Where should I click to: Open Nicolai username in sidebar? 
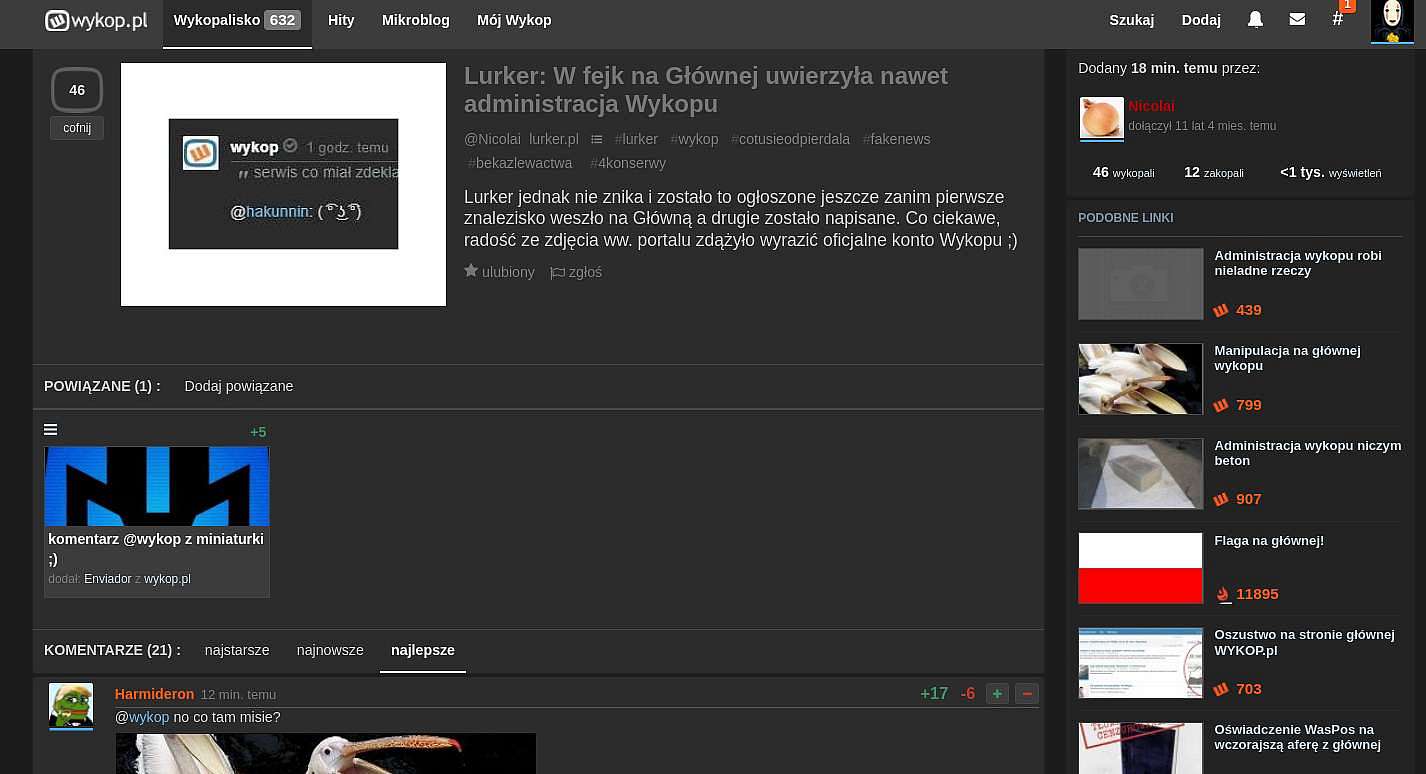1151,106
